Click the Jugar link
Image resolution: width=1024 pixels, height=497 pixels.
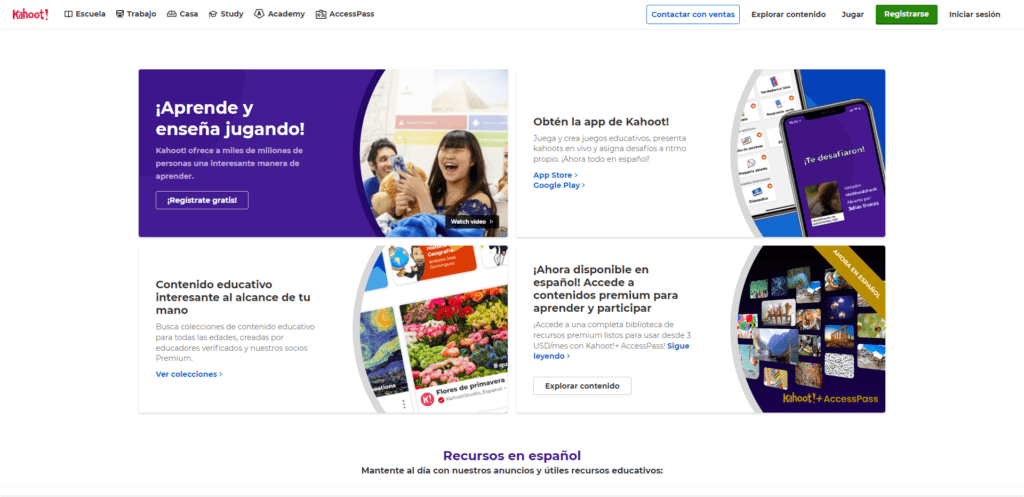[x=852, y=14]
